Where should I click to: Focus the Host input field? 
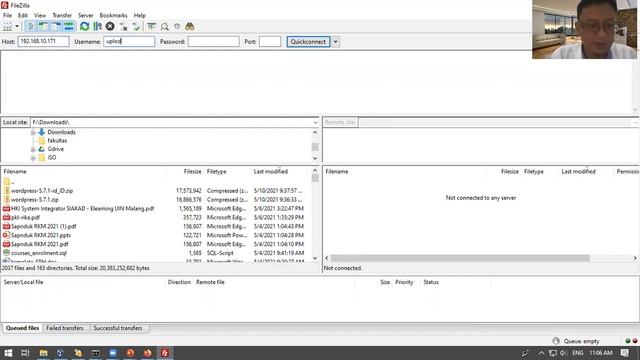(43, 41)
